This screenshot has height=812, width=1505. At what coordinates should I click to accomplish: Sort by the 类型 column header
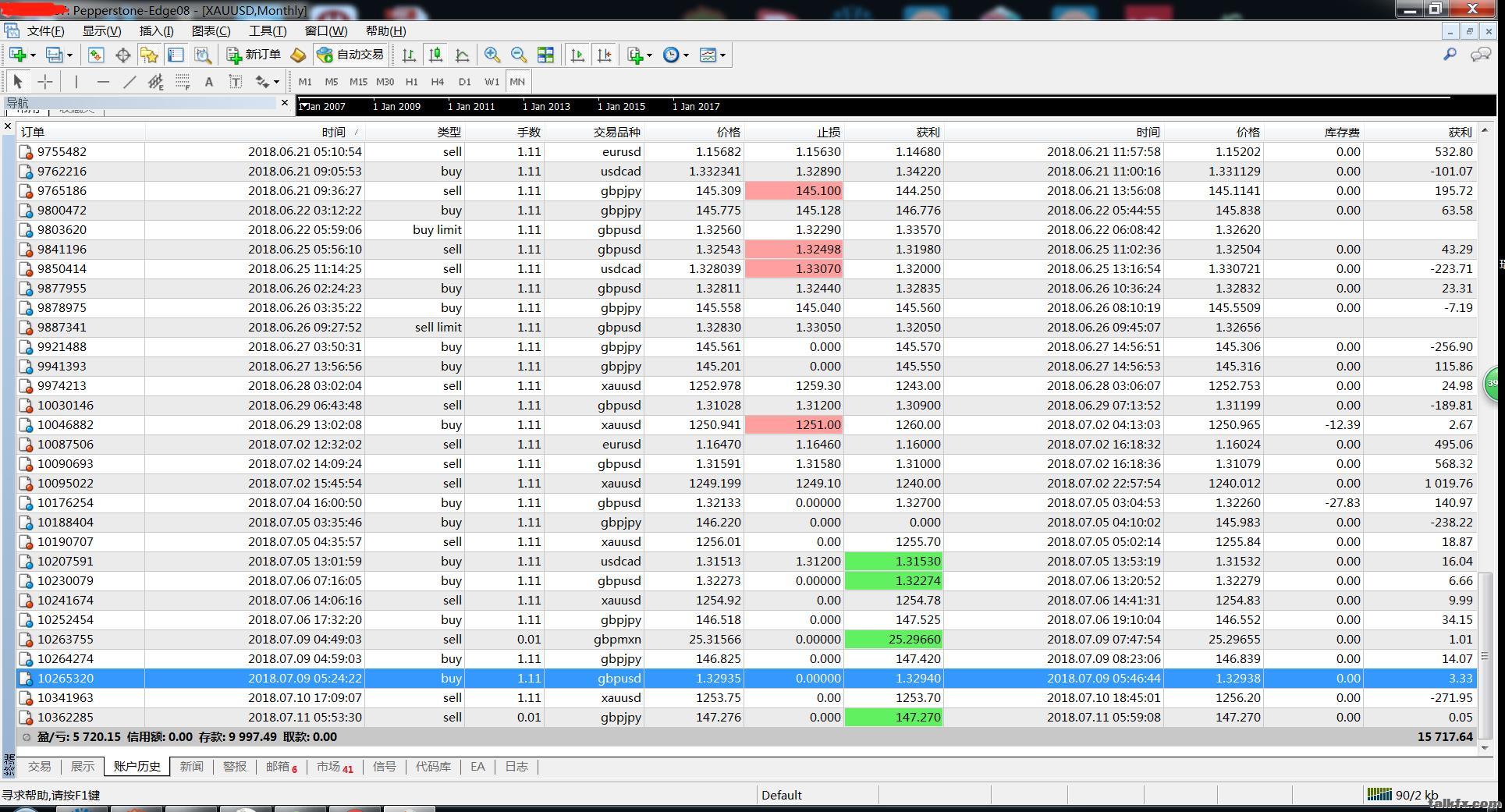click(x=414, y=132)
